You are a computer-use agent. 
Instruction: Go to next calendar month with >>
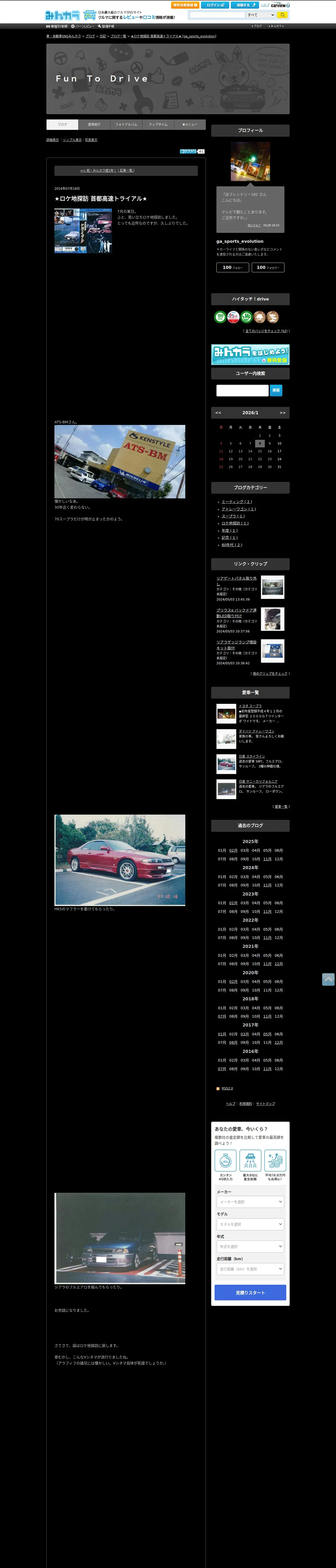282,413
